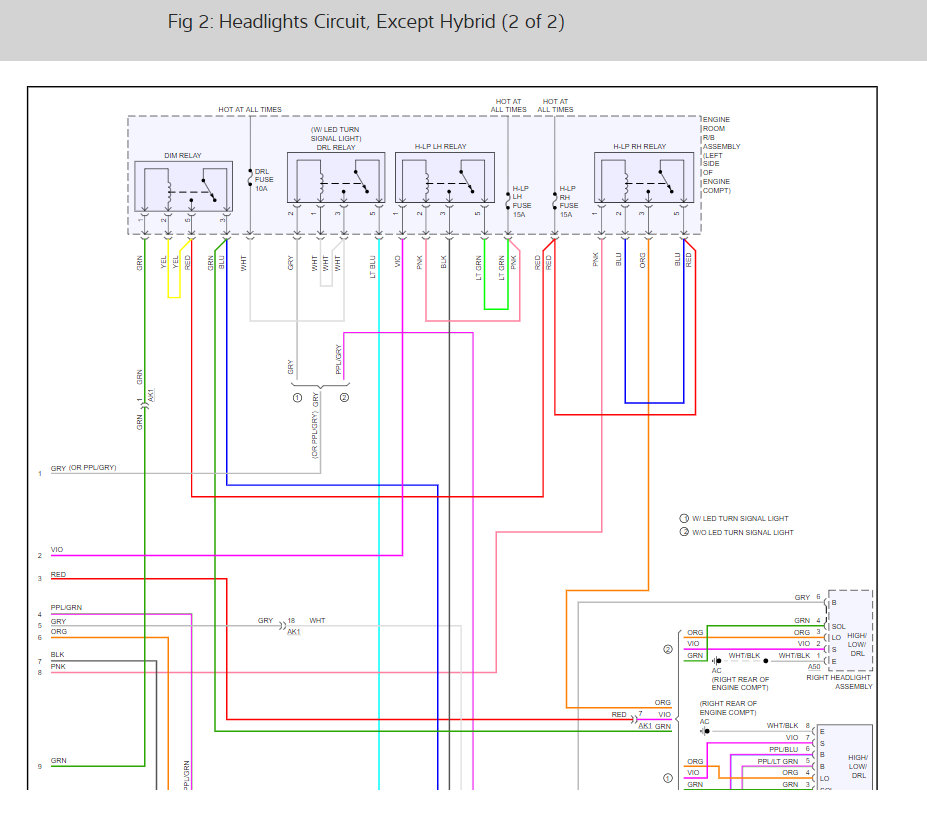This screenshot has width=927, height=814.
Task: Click the 'ORG' label at terminal 6
Action: click(59, 632)
